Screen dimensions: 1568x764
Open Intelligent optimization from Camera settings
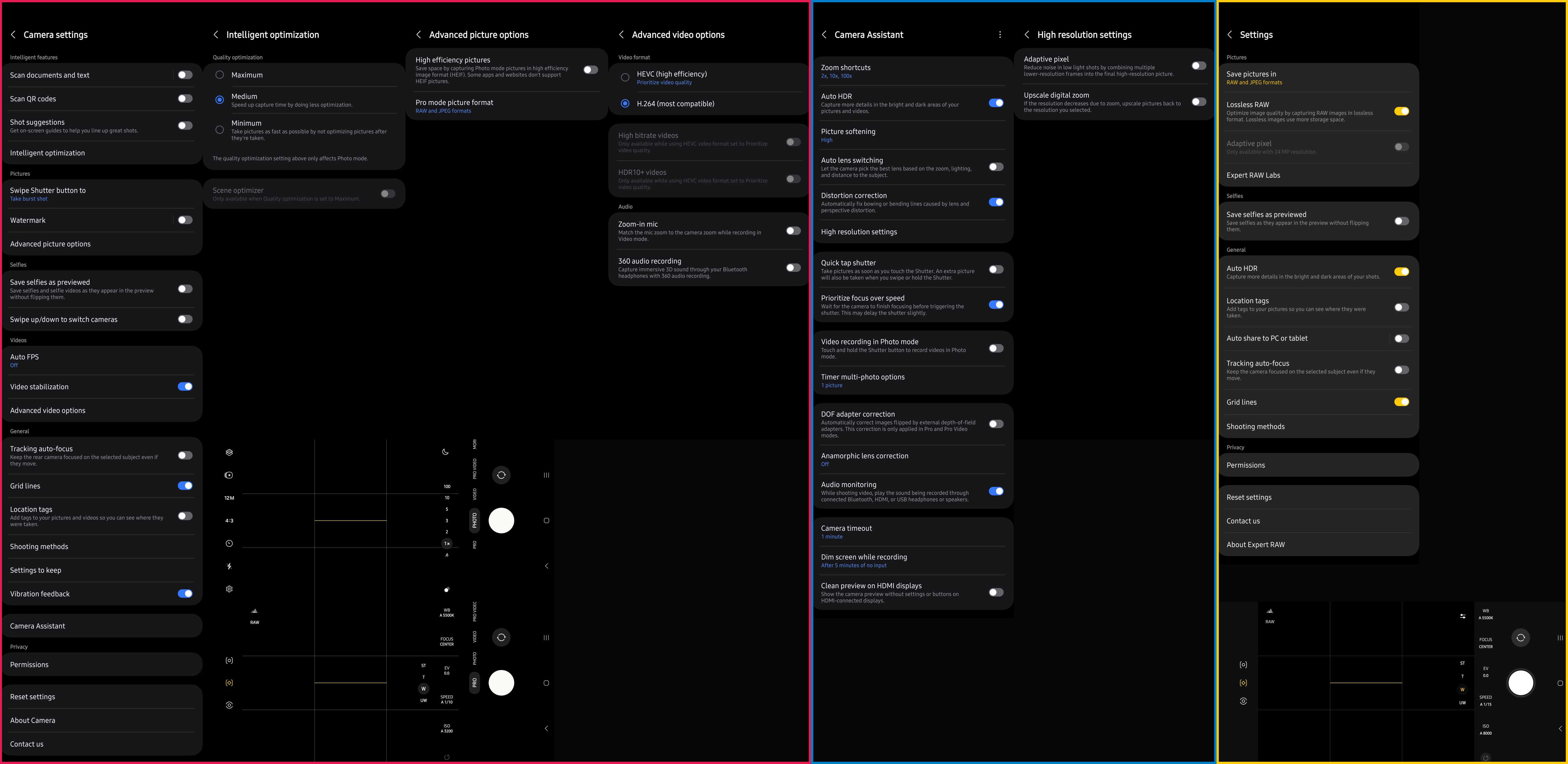(102, 153)
